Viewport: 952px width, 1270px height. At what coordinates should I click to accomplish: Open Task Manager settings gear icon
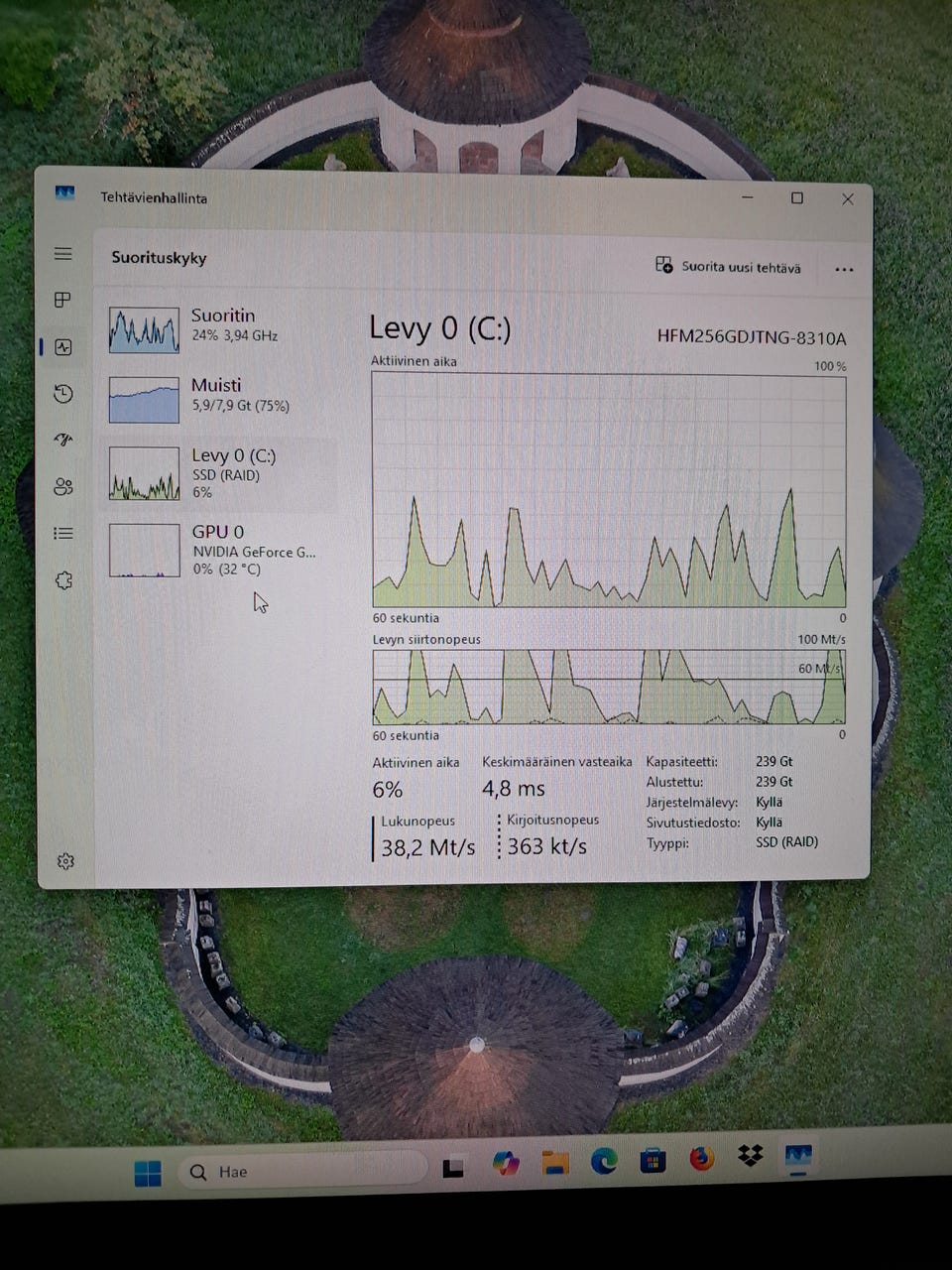(65, 861)
